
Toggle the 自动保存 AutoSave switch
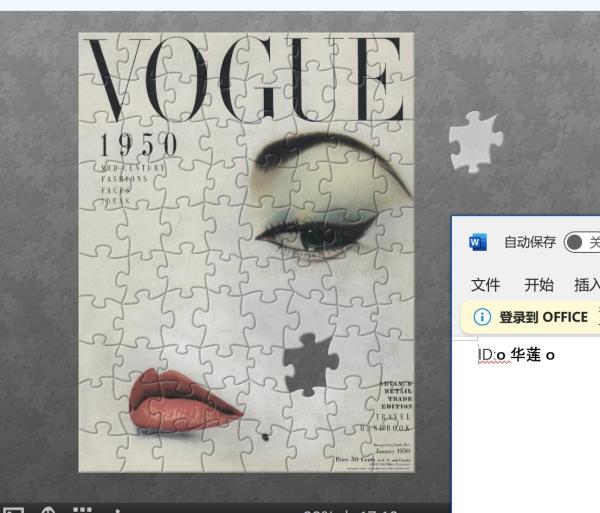pos(582,242)
